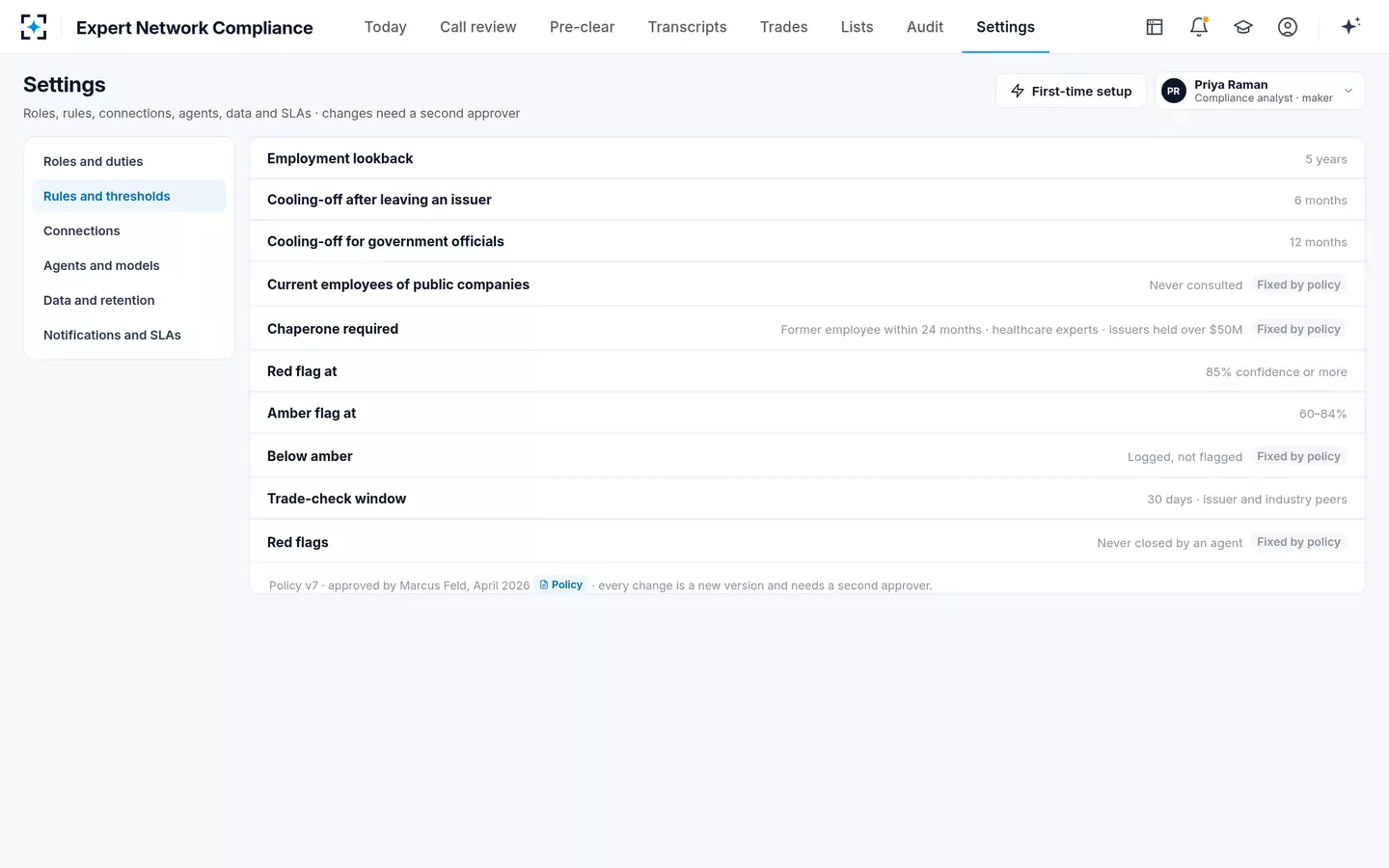Click 'Fixed by policy' badge on Below amber row
This screenshot has height=868, width=1389.
point(1298,456)
